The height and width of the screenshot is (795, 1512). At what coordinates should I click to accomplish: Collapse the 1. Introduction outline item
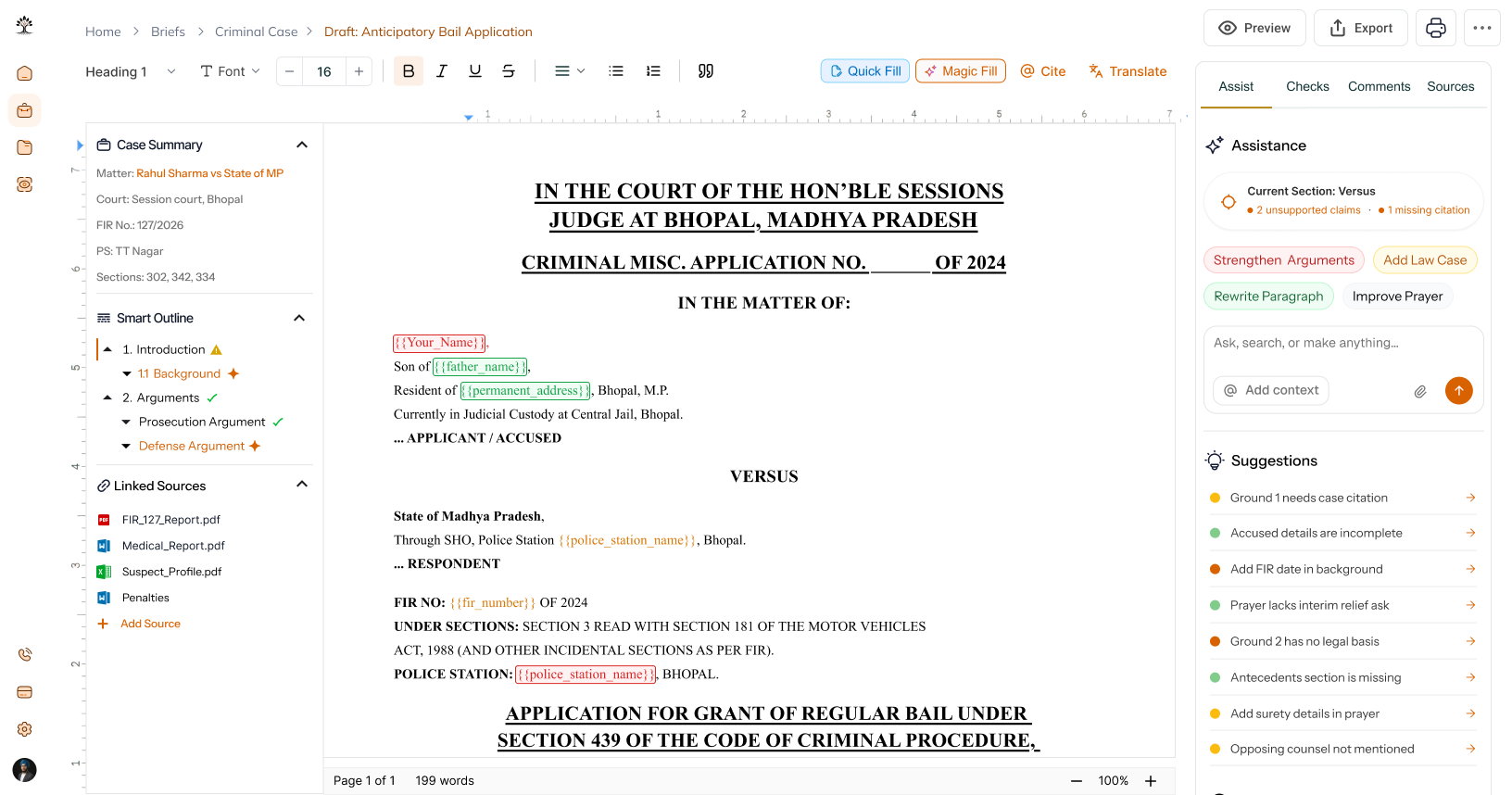pyautogui.click(x=107, y=349)
